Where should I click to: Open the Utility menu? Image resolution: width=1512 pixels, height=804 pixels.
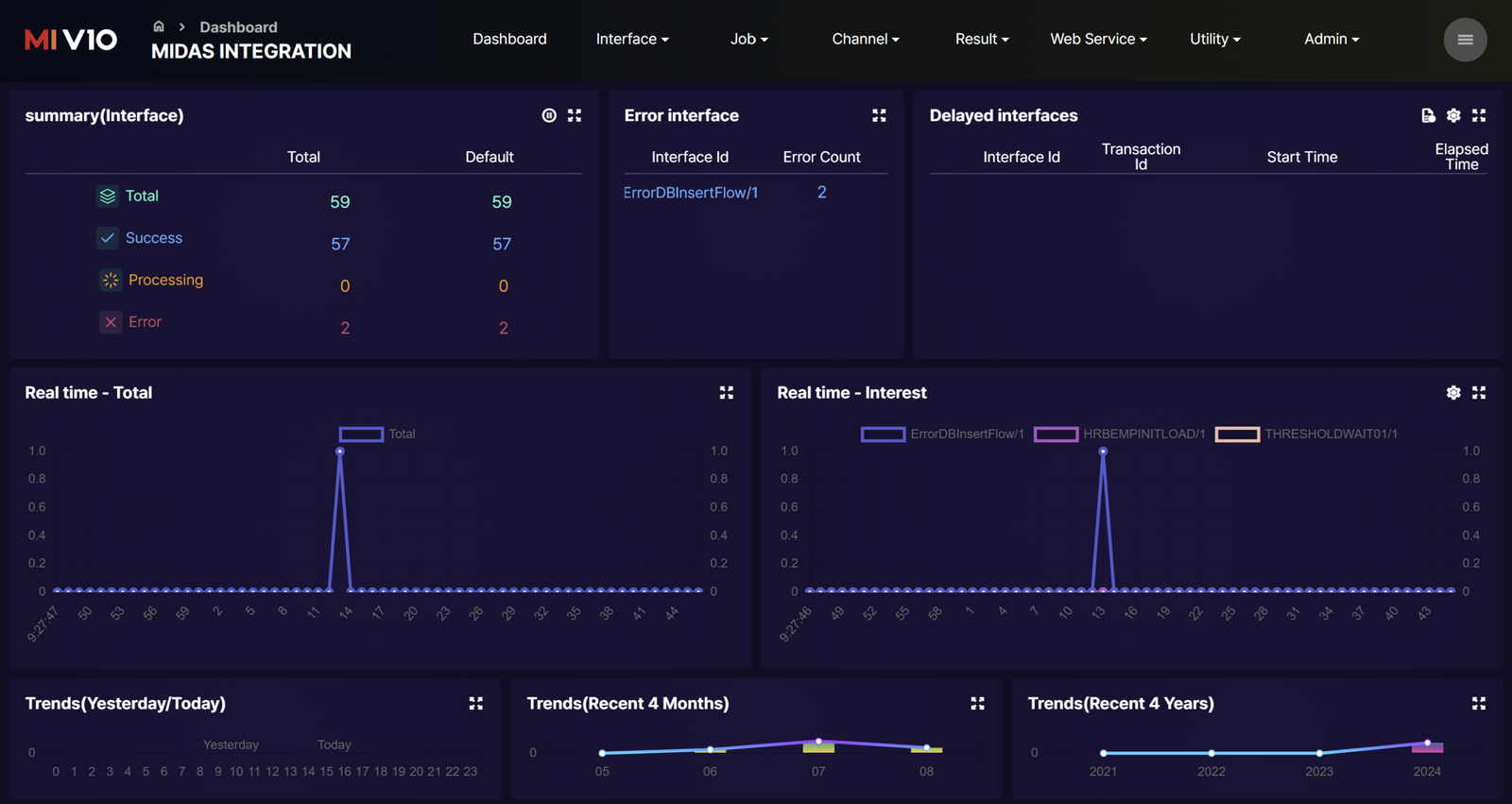1214,39
